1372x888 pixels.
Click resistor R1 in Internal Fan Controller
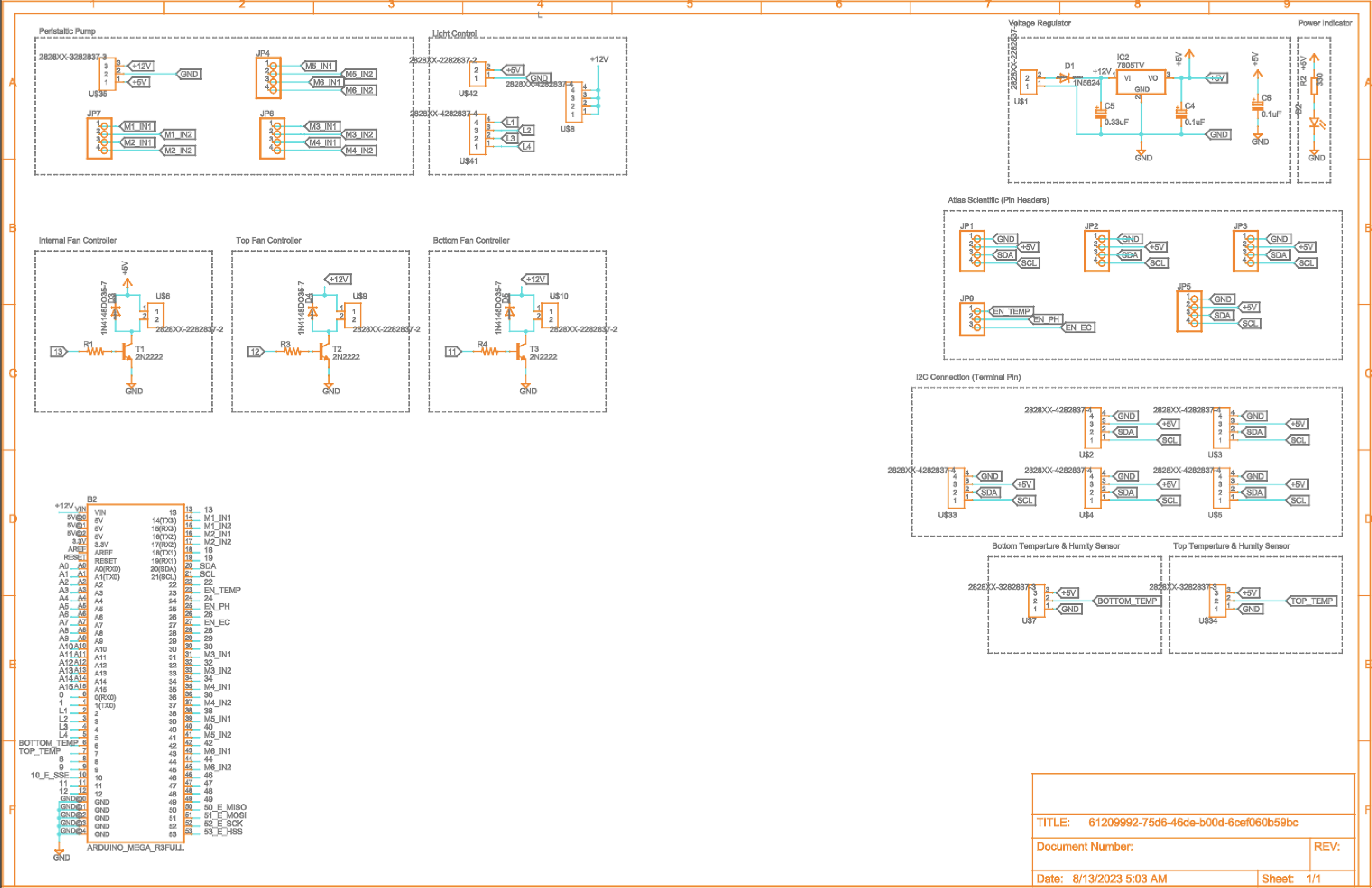click(95, 351)
